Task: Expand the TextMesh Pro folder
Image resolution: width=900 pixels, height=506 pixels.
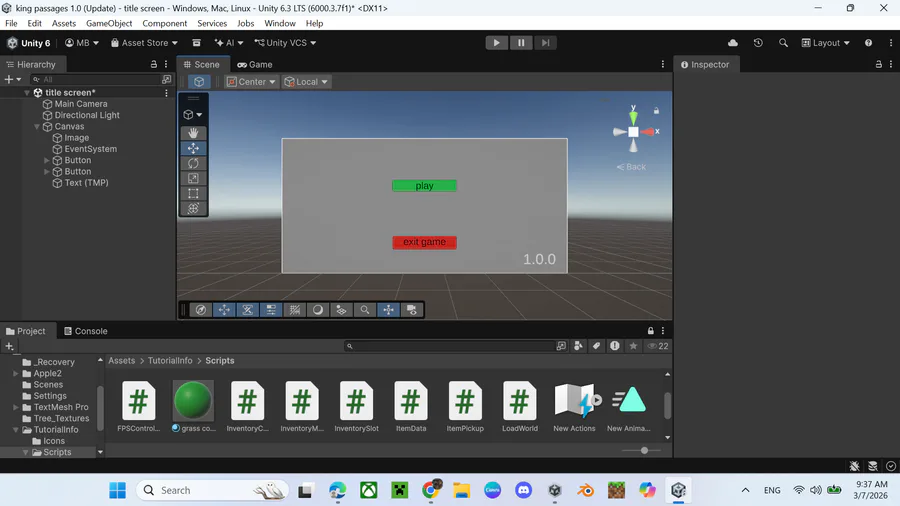Action: point(16,407)
